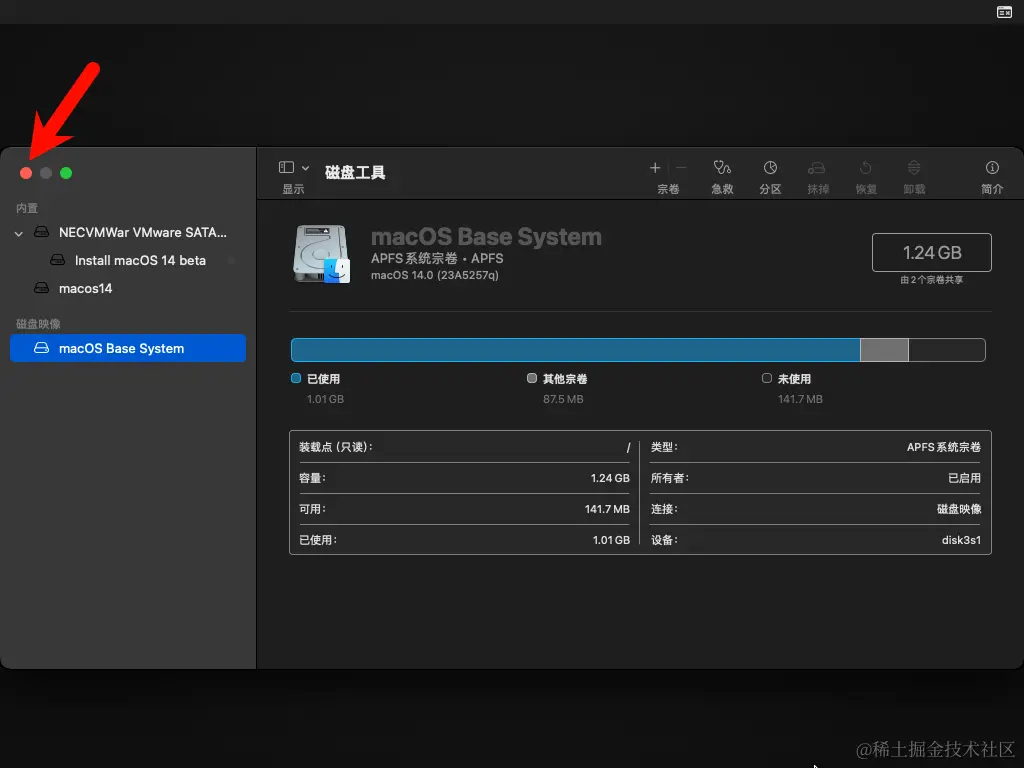Click the 已使用 1.01 GB table row
The image size is (1024, 768).
point(464,540)
